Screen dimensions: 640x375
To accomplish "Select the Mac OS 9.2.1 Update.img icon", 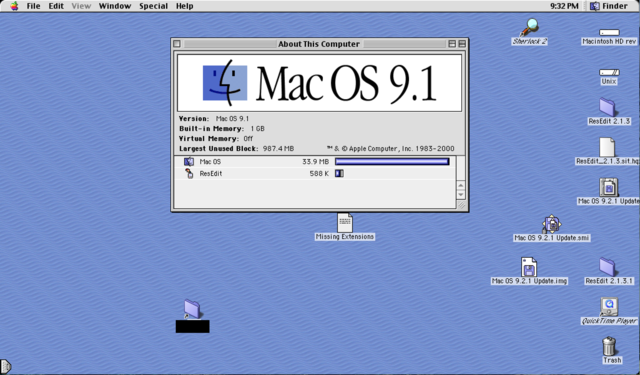I will pyautogui.click(x=529, y=267).
